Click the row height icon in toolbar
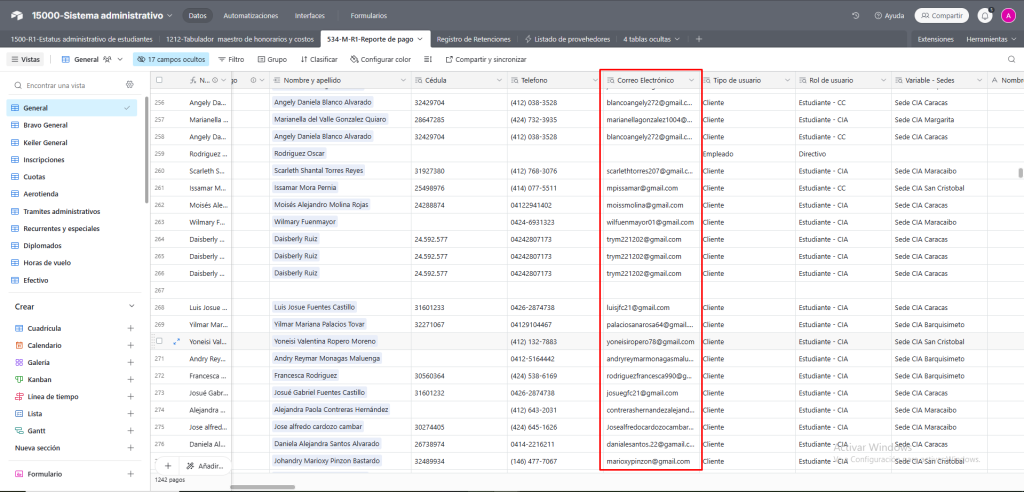 [x=428, y=59]
